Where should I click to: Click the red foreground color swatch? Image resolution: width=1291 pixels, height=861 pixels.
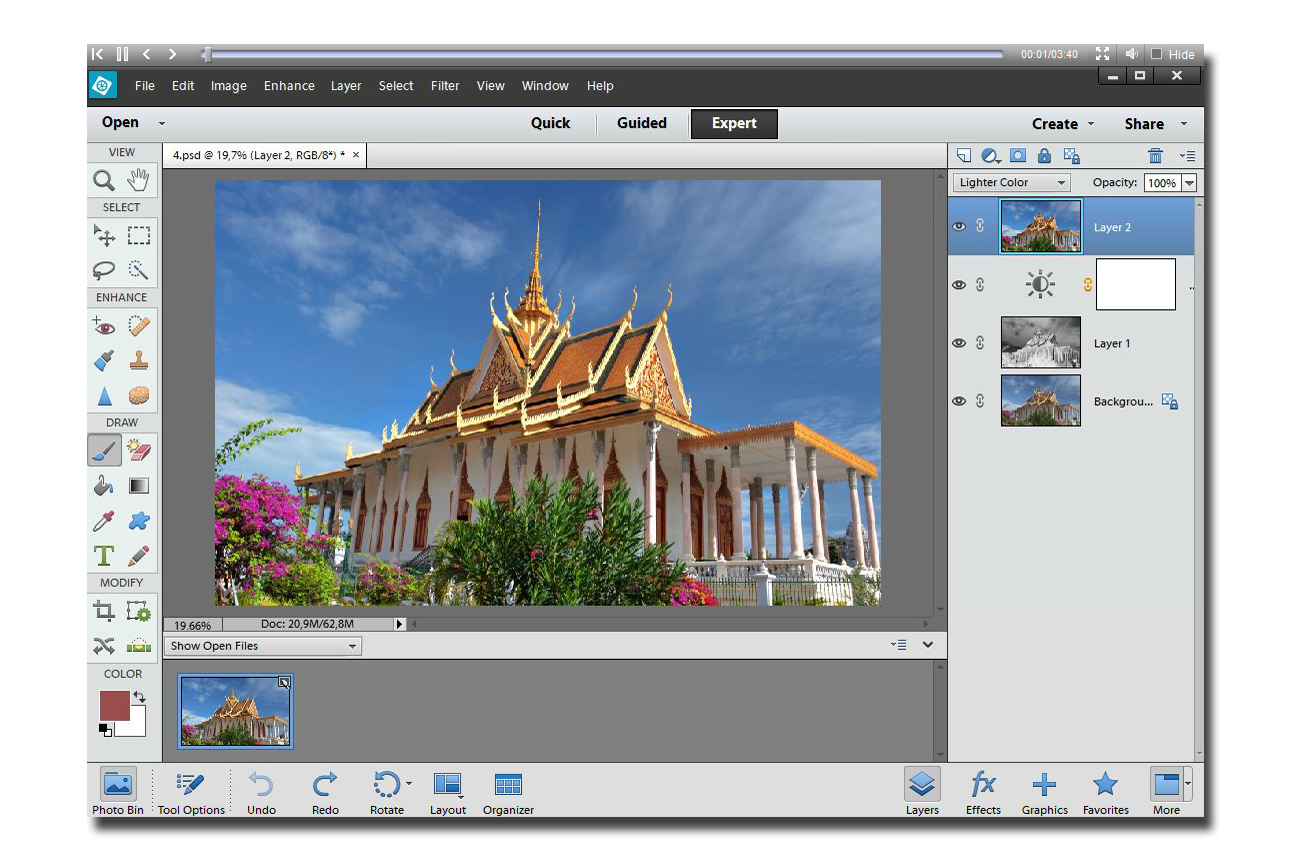click(x=114, y=705)
